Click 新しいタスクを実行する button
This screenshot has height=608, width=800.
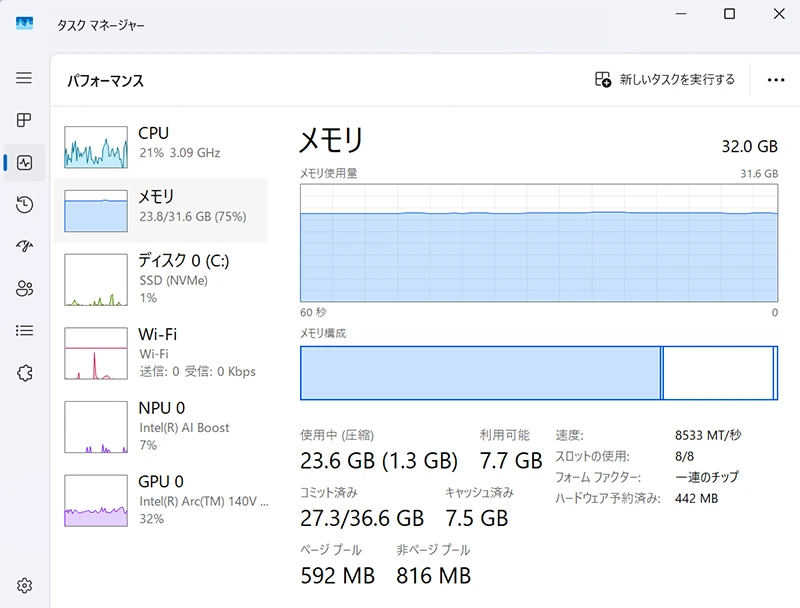(665, 80)
